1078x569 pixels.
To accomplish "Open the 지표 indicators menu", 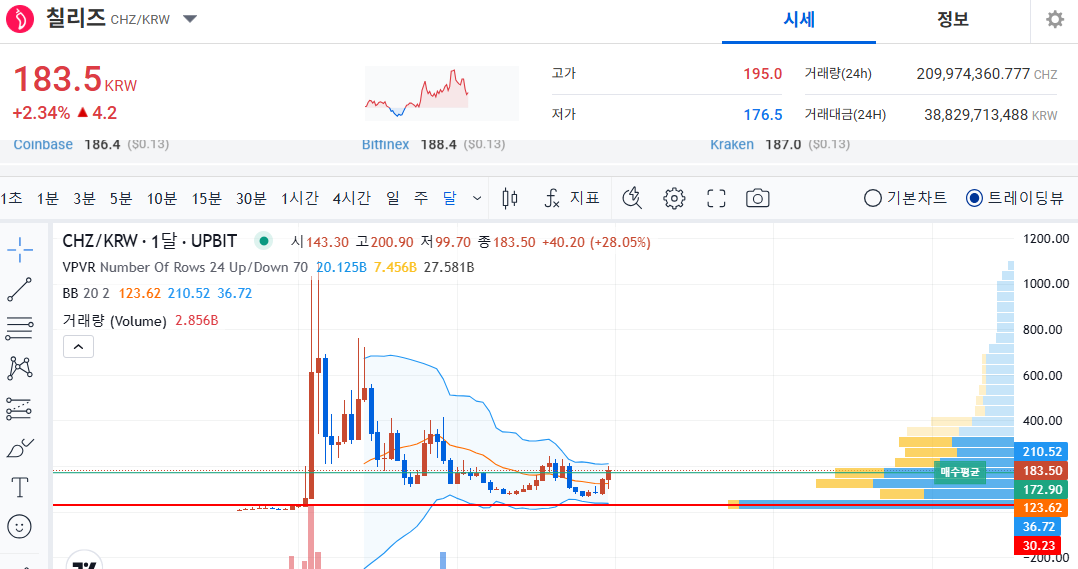I will 572,199.
